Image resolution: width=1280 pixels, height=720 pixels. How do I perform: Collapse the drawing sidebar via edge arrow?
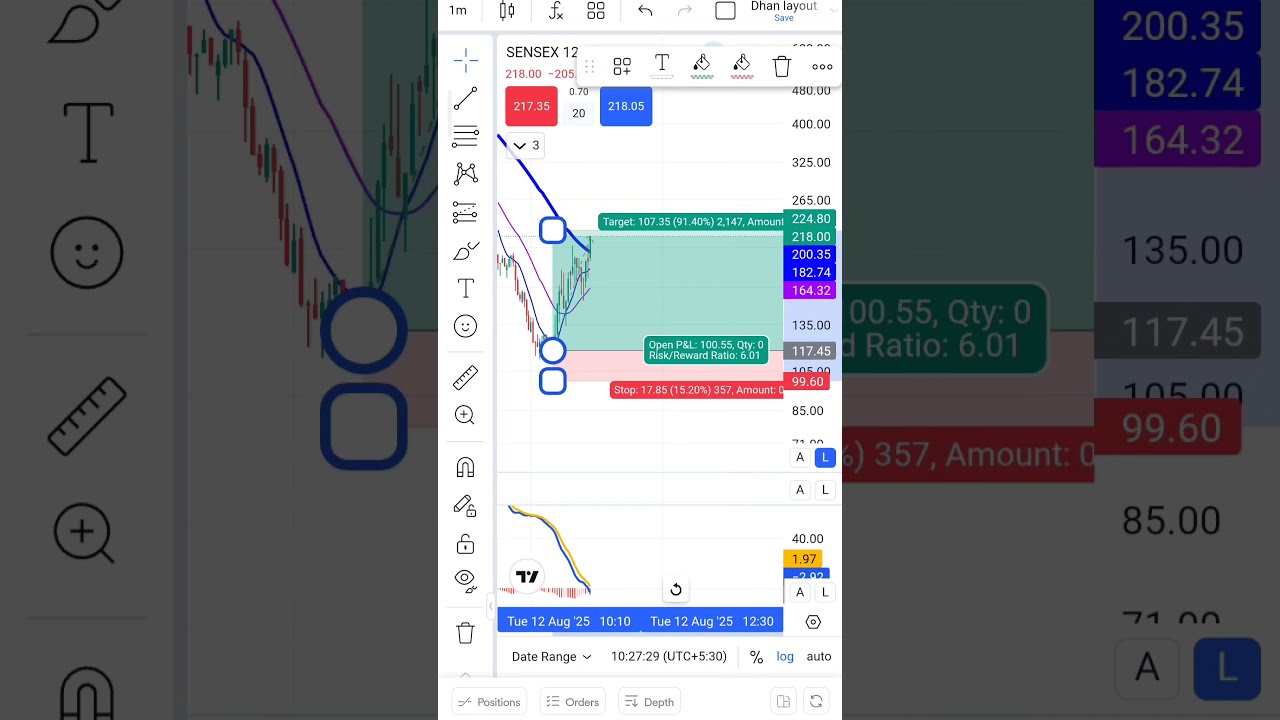click(490, 606)
